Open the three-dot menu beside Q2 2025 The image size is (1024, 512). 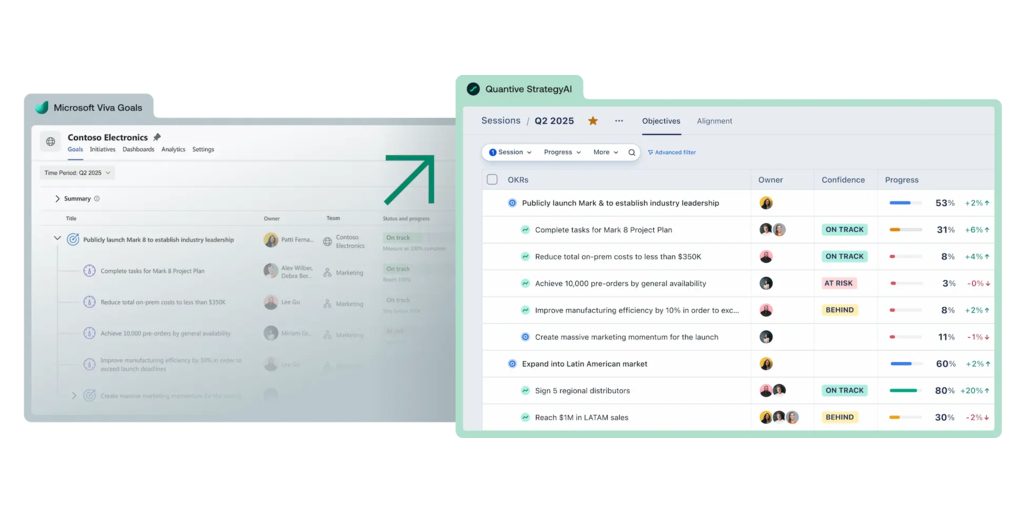click(x=619, y=121)
